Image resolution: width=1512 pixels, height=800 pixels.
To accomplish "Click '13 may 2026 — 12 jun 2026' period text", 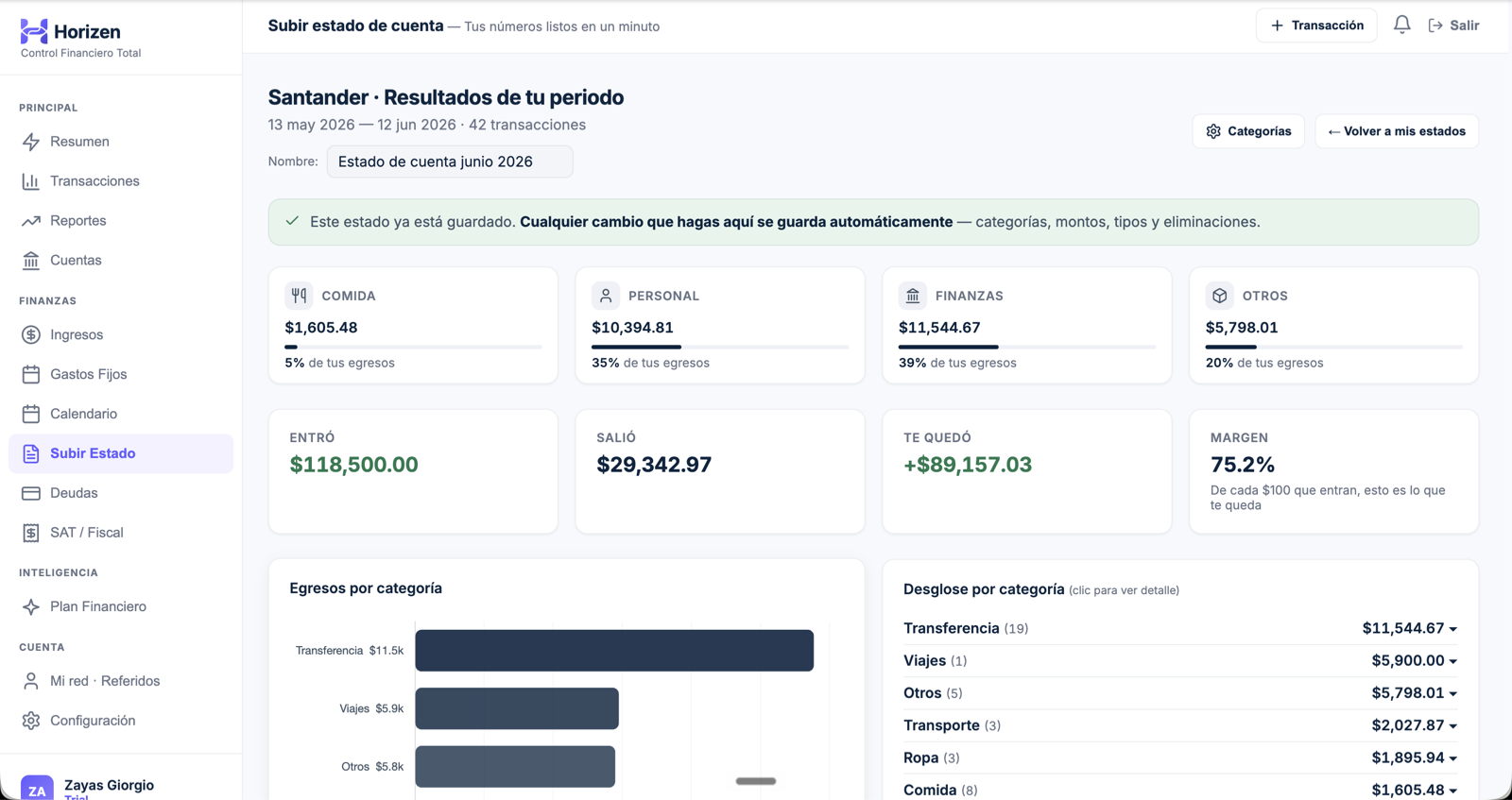I will point(362,125).
